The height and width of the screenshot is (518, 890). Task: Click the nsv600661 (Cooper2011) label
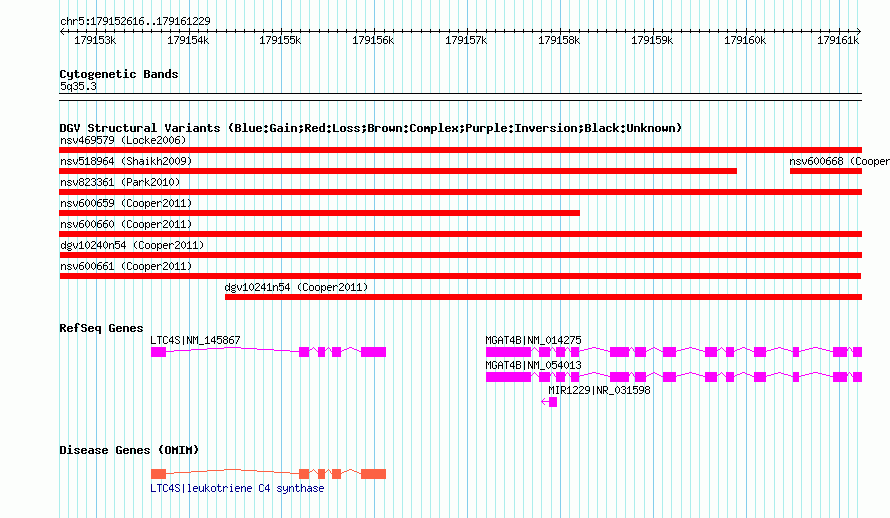[126, 266]
